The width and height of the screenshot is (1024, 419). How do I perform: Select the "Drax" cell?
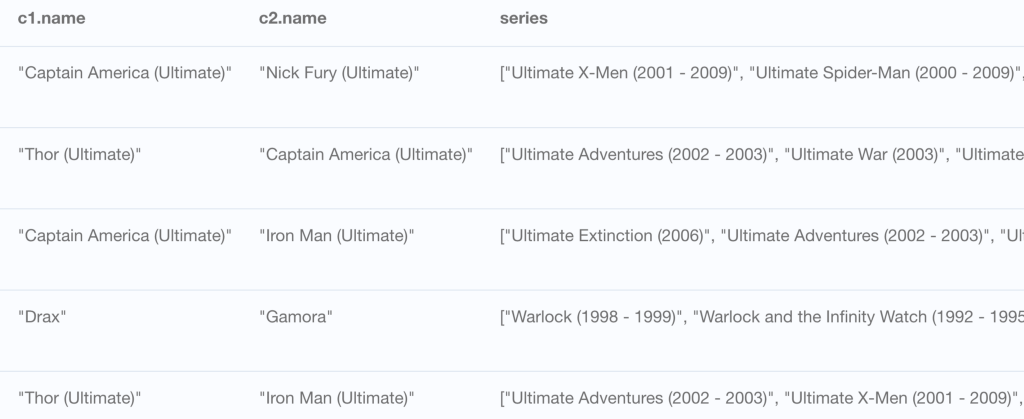pyautogui.click(x=42, y=317)
